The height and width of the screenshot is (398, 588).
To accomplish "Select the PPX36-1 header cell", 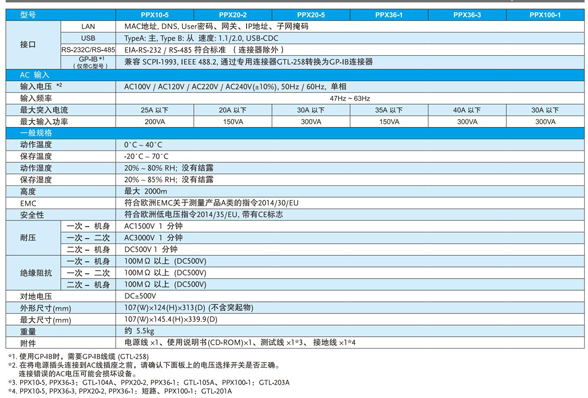I will [x=389, y=15].
